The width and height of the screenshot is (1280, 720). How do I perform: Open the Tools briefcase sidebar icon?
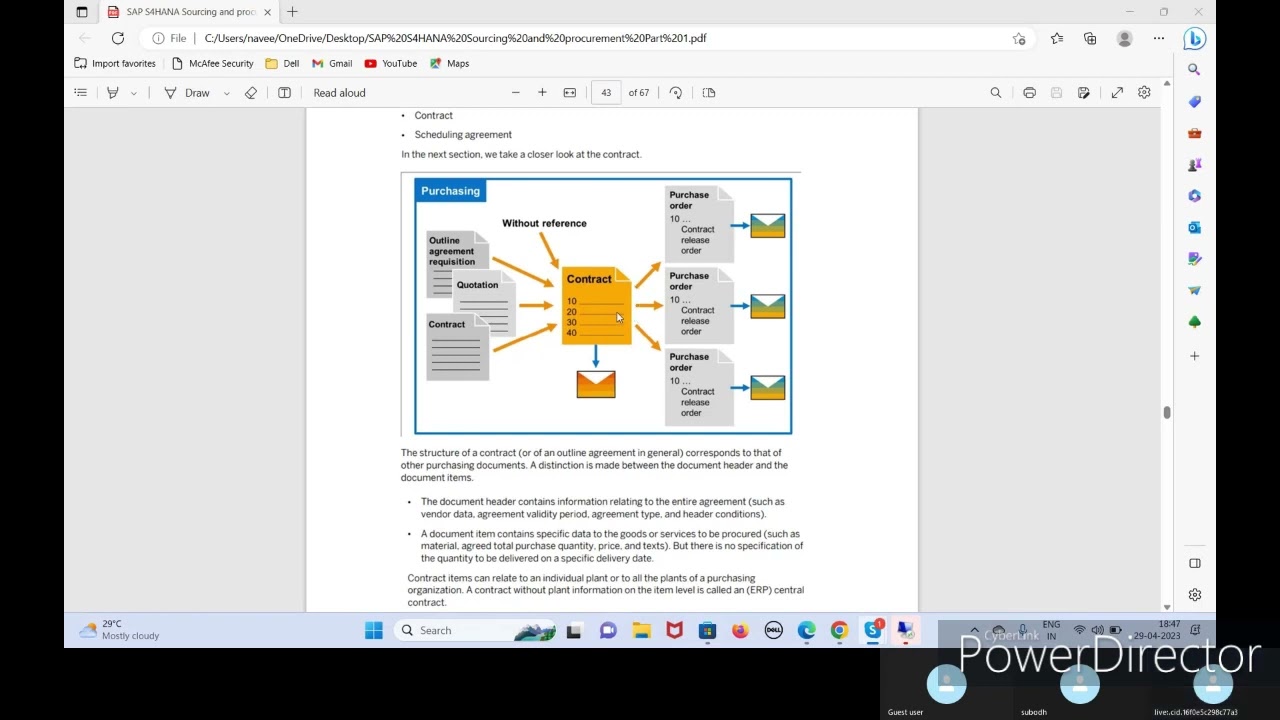tap(1194, 133)
